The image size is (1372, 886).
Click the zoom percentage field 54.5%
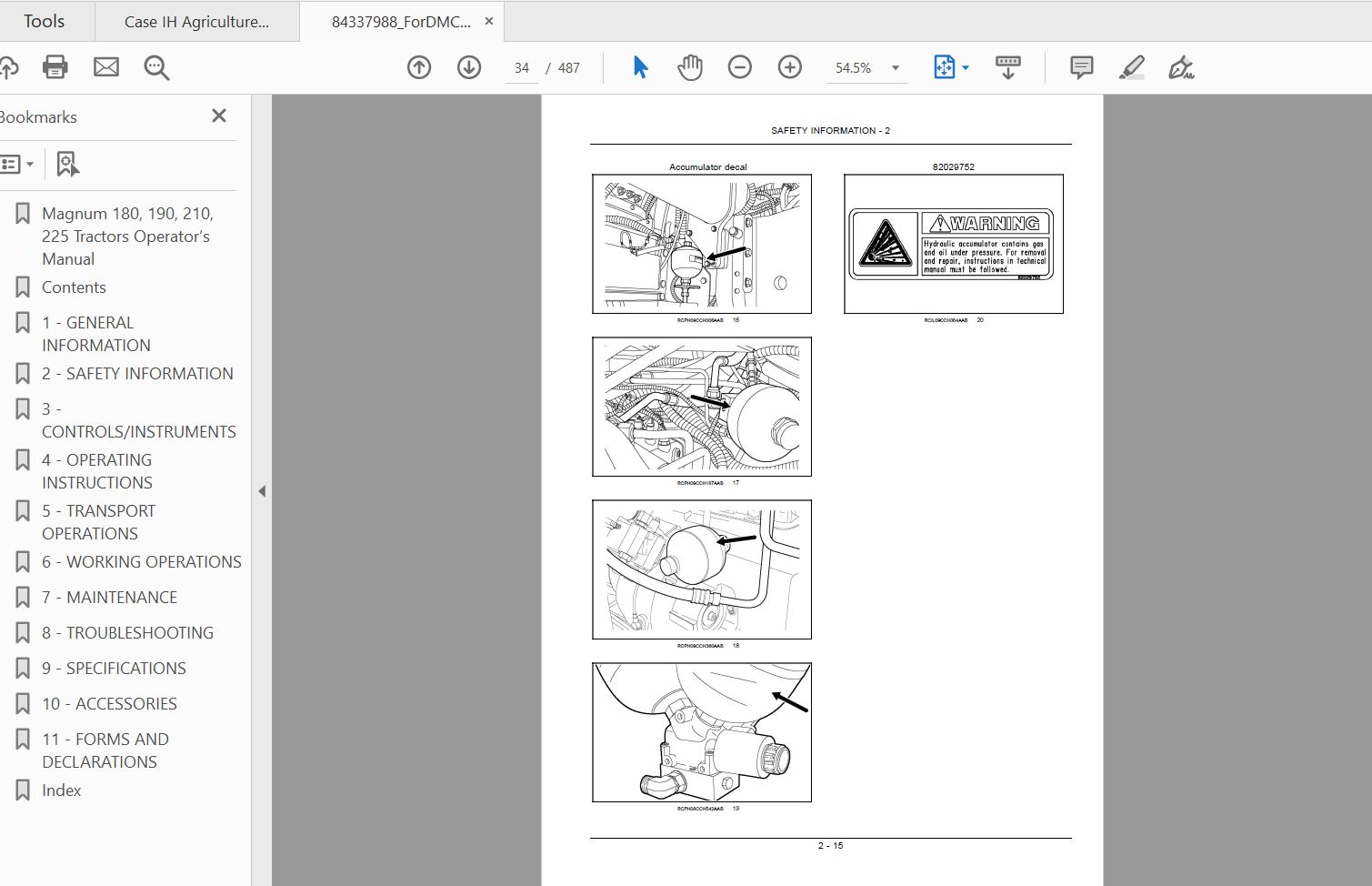tap(853, 68)
